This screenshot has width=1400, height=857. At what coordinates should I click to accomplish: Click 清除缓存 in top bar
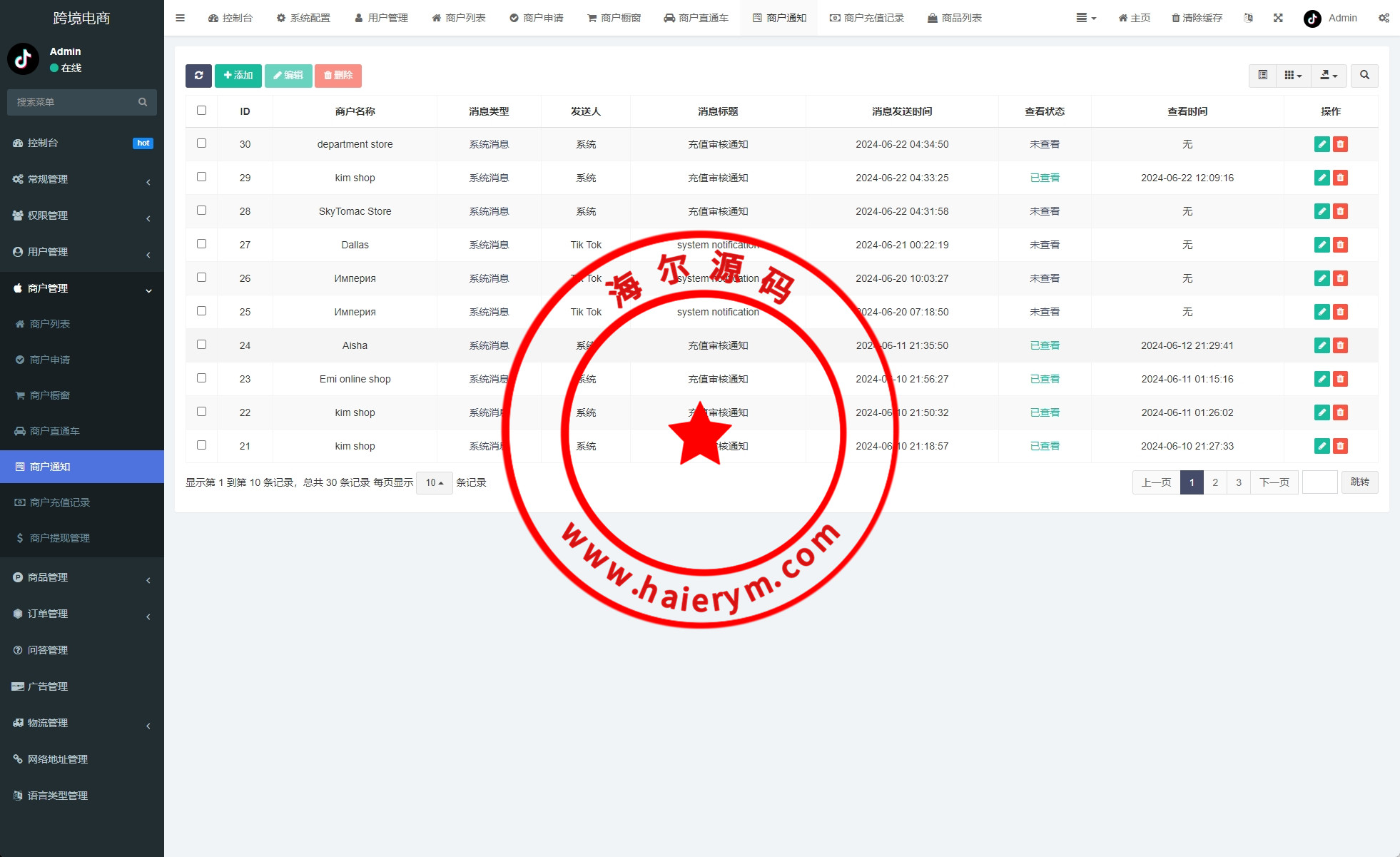[x=1197, y=18]
